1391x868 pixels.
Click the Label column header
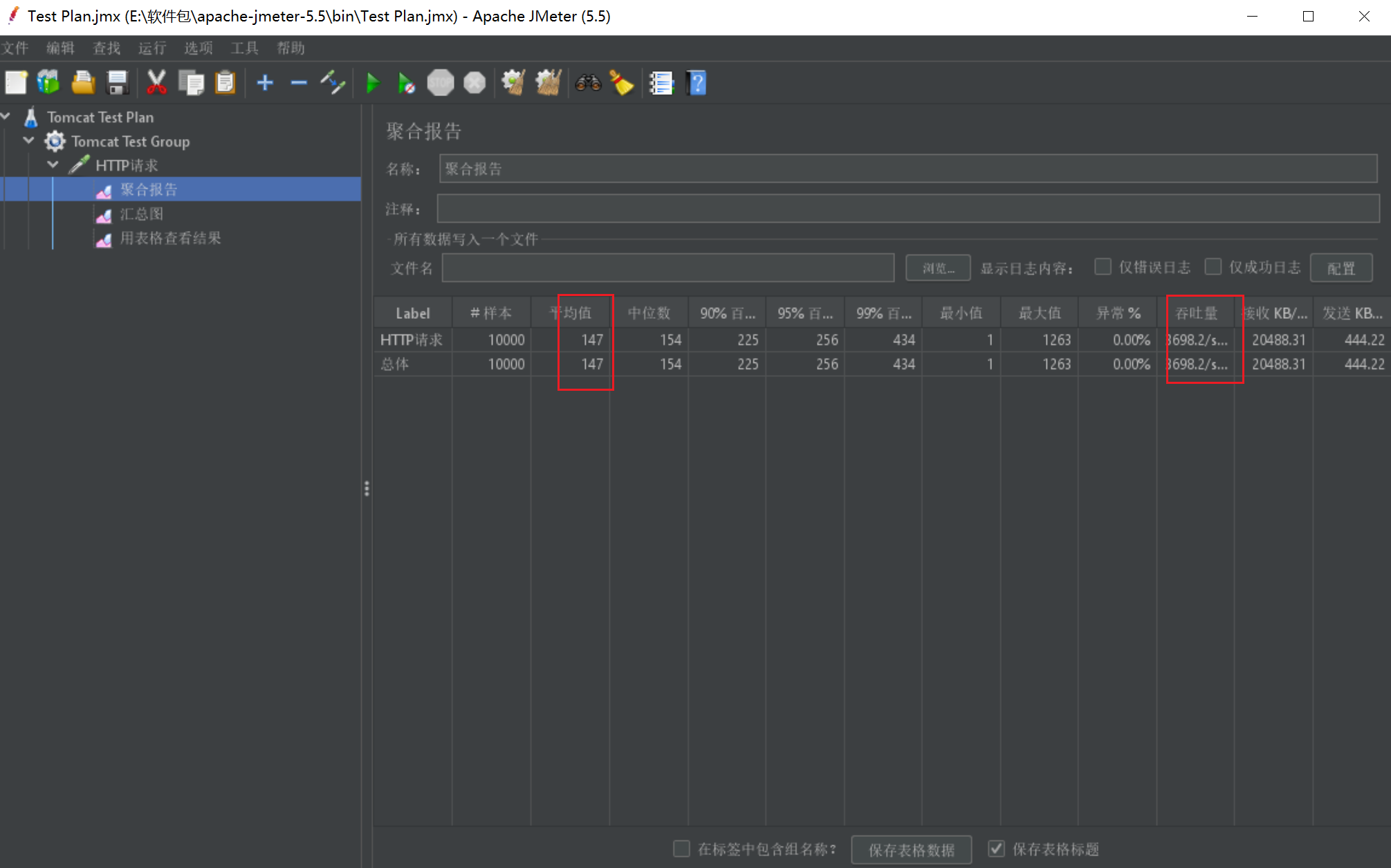(x=413, y=313)
